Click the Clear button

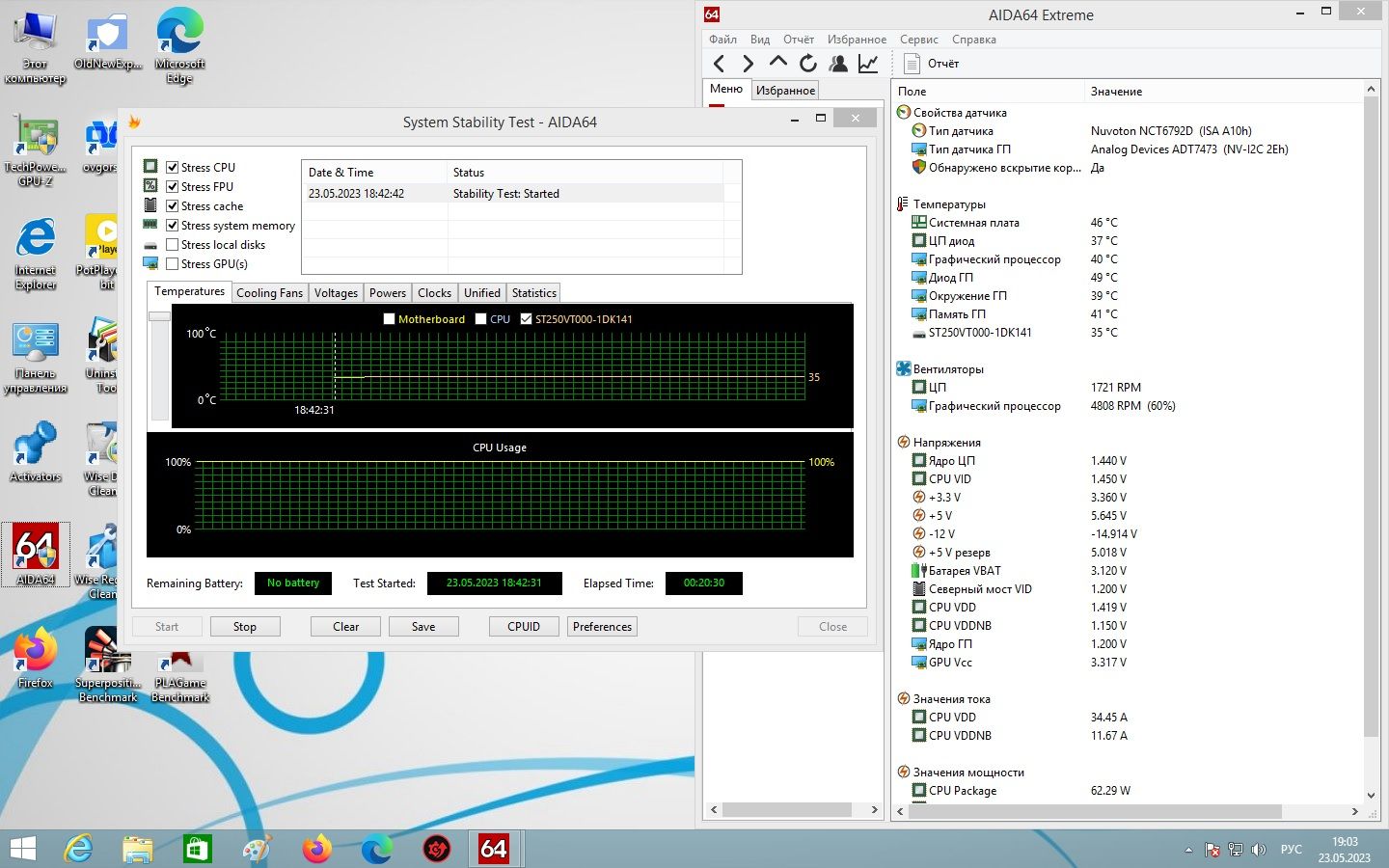click(345, 627)
